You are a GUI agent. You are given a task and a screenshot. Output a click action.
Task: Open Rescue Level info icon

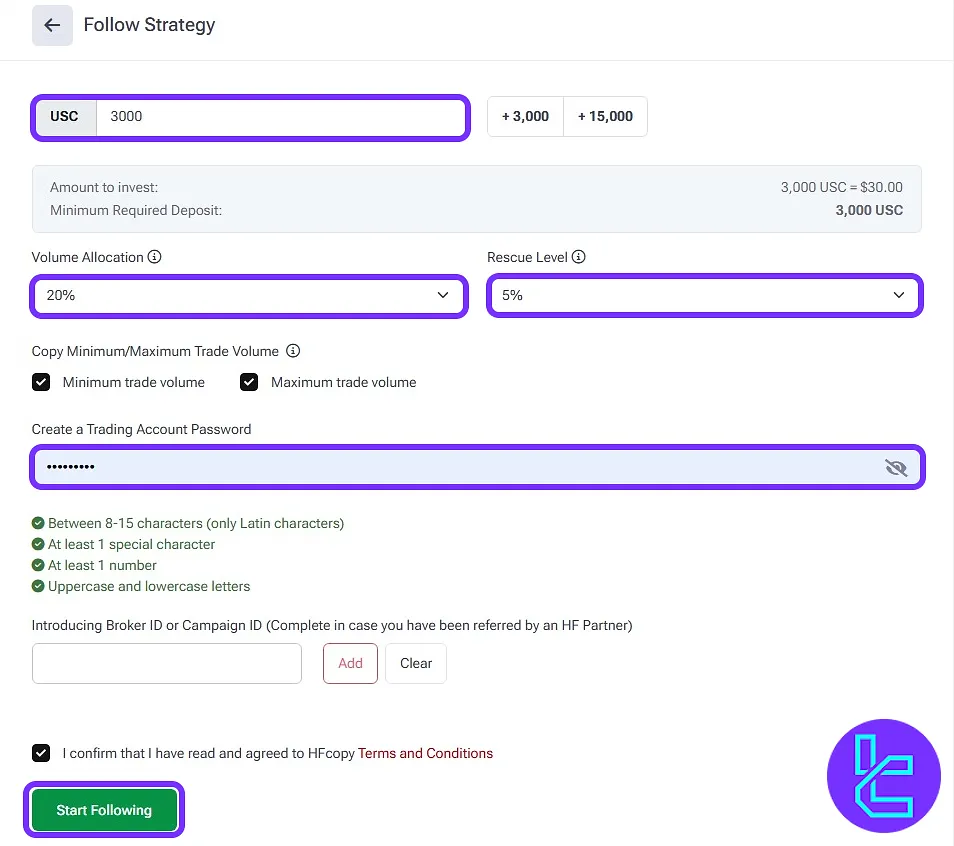[x=579, y=257]
